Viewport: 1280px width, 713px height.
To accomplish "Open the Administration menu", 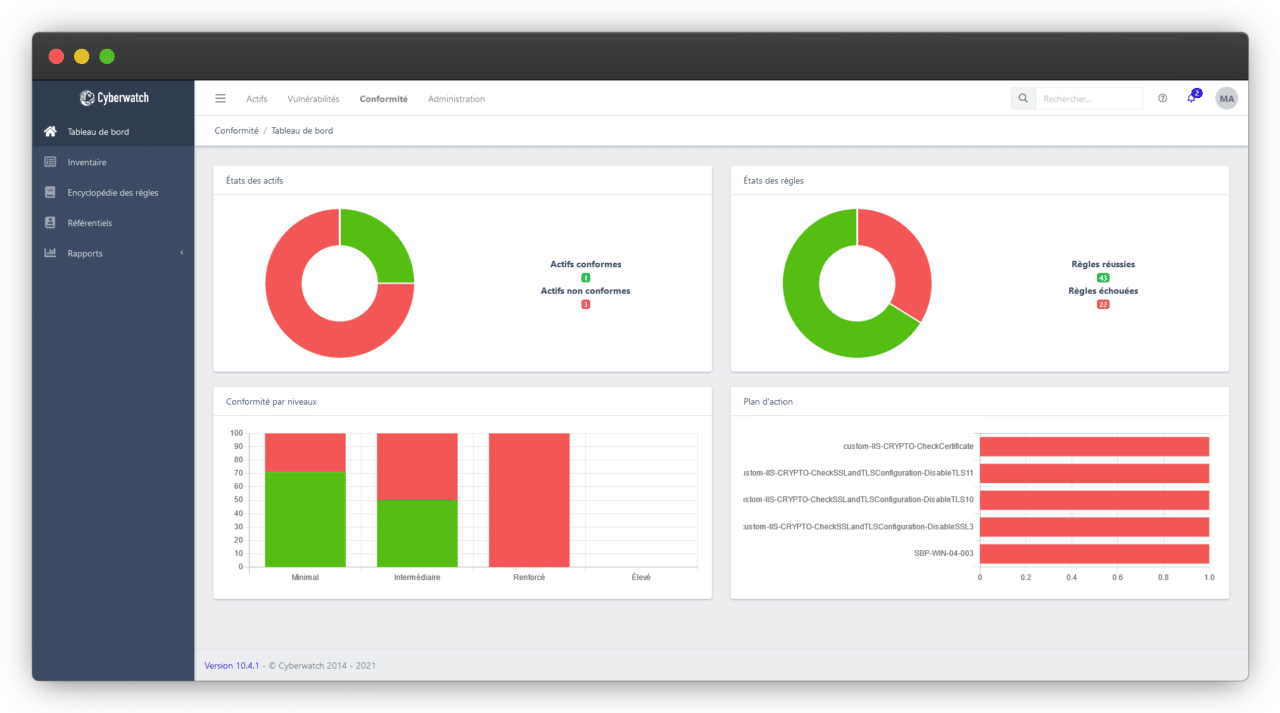I will click(456, 98).
